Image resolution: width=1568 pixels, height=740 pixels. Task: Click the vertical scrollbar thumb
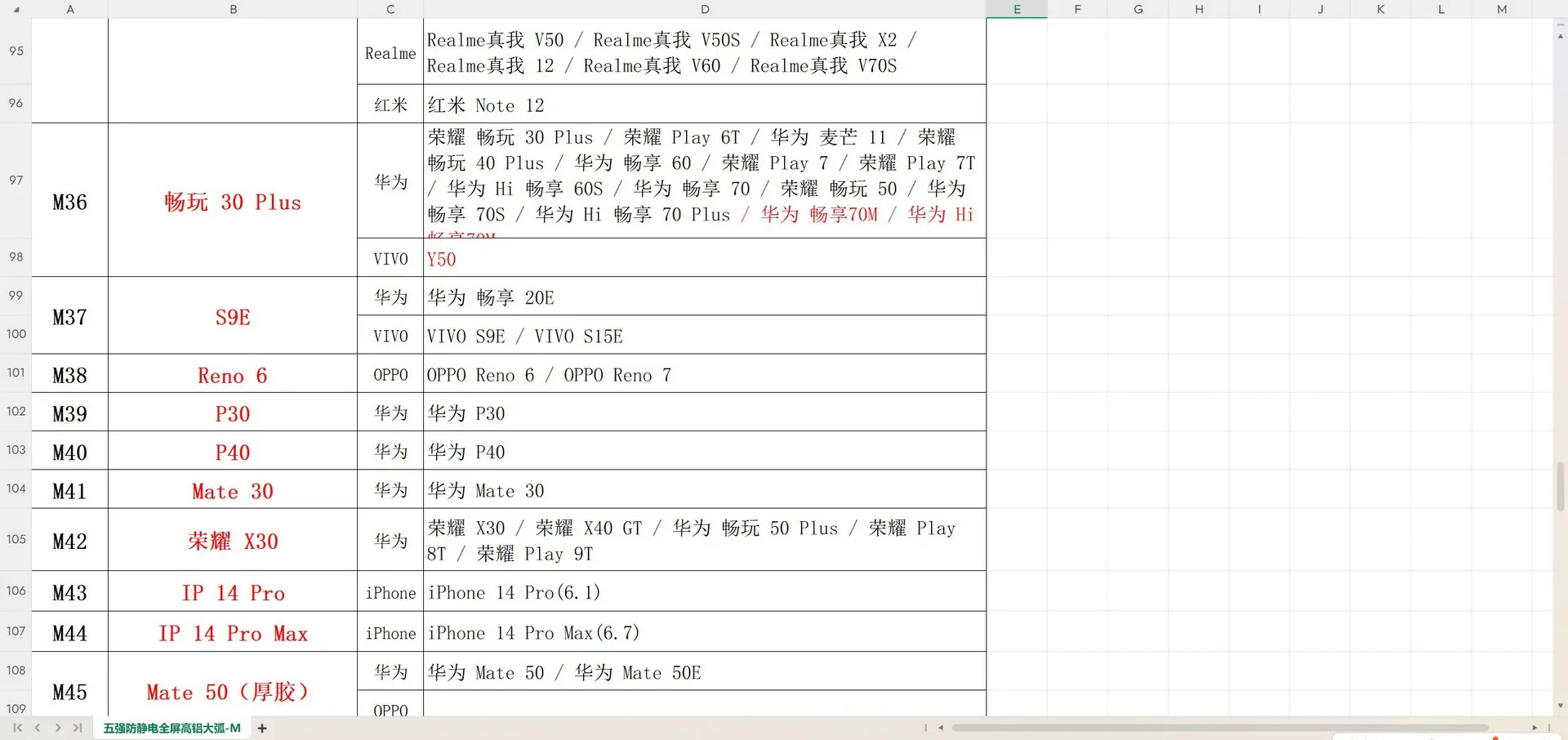pos(1561,487)
